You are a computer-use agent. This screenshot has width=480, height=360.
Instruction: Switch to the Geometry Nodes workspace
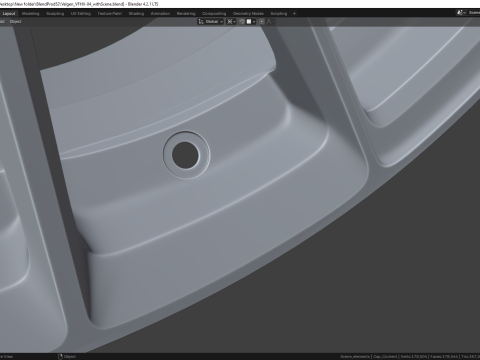(248, 14)
